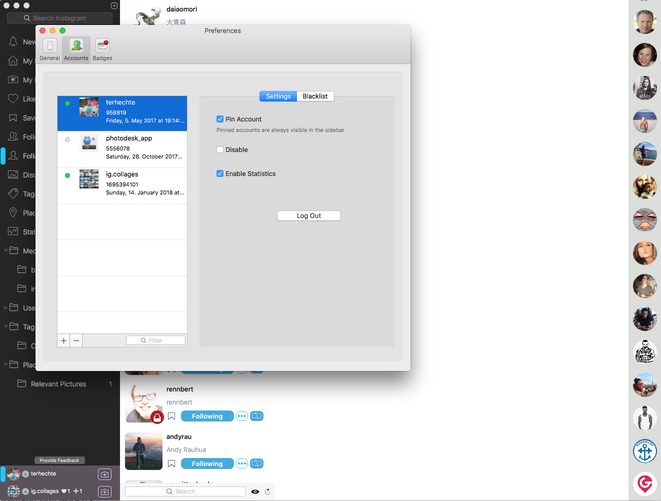Switch to the Blacklist tab

pos(315,96)
